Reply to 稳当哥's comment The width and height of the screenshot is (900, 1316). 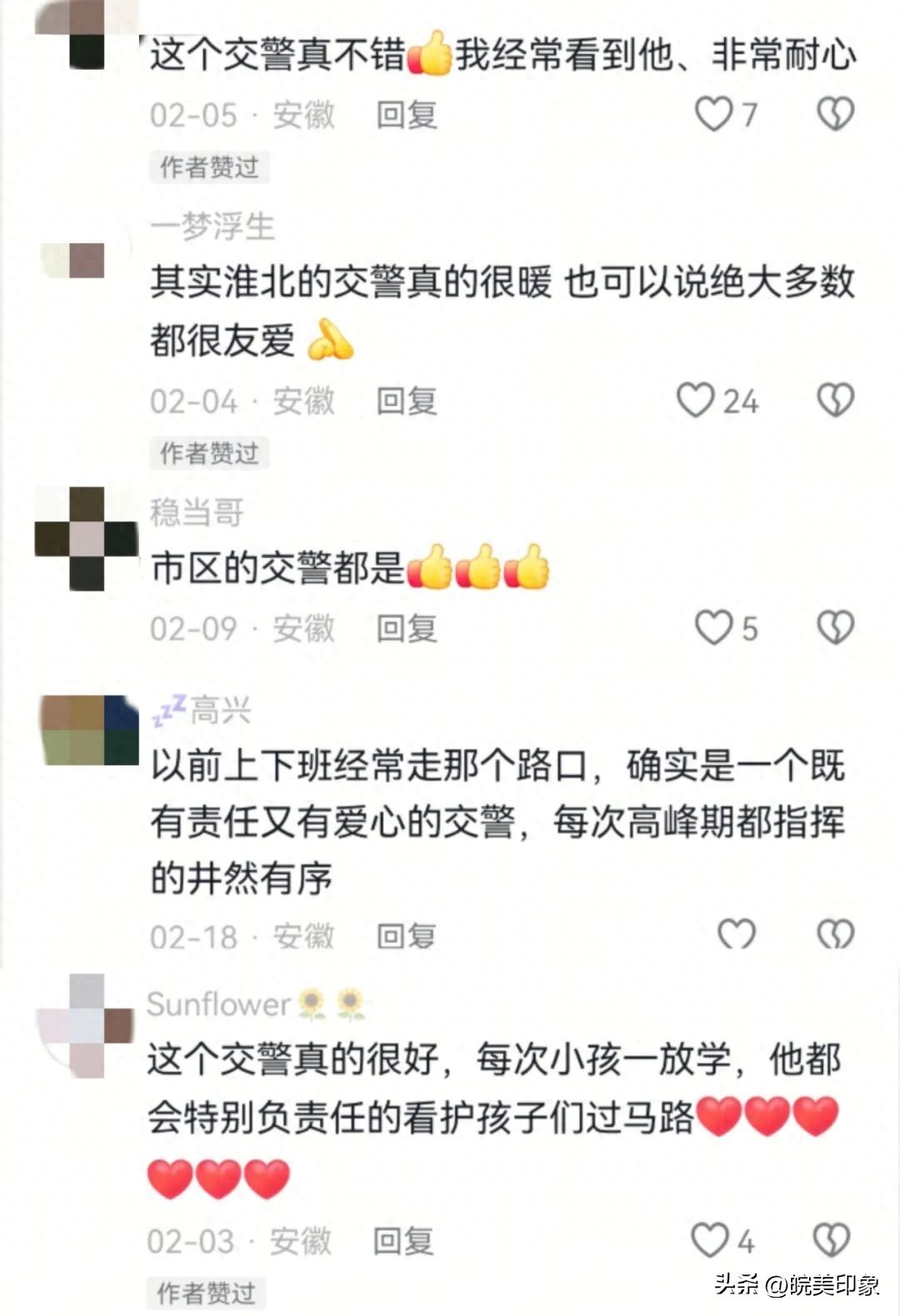(407, 628)
